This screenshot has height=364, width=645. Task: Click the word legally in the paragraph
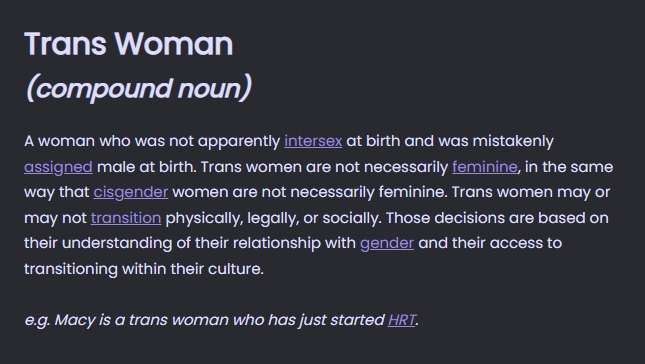tap(273, 218)
